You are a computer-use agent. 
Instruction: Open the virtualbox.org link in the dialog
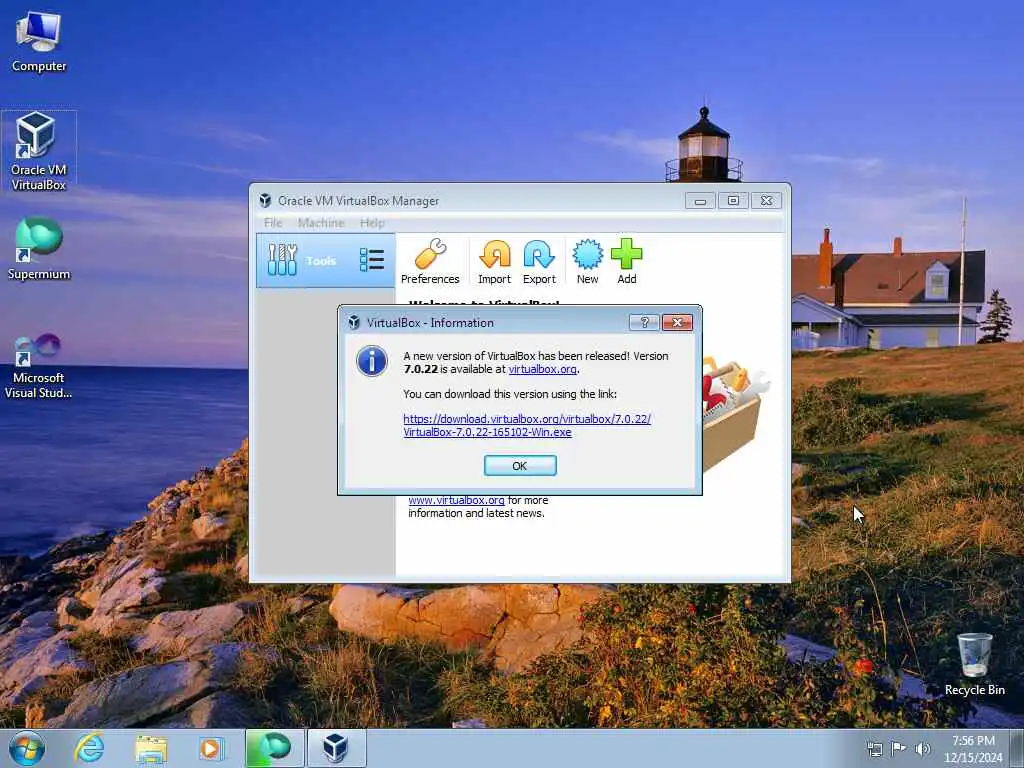coord(542,369)
